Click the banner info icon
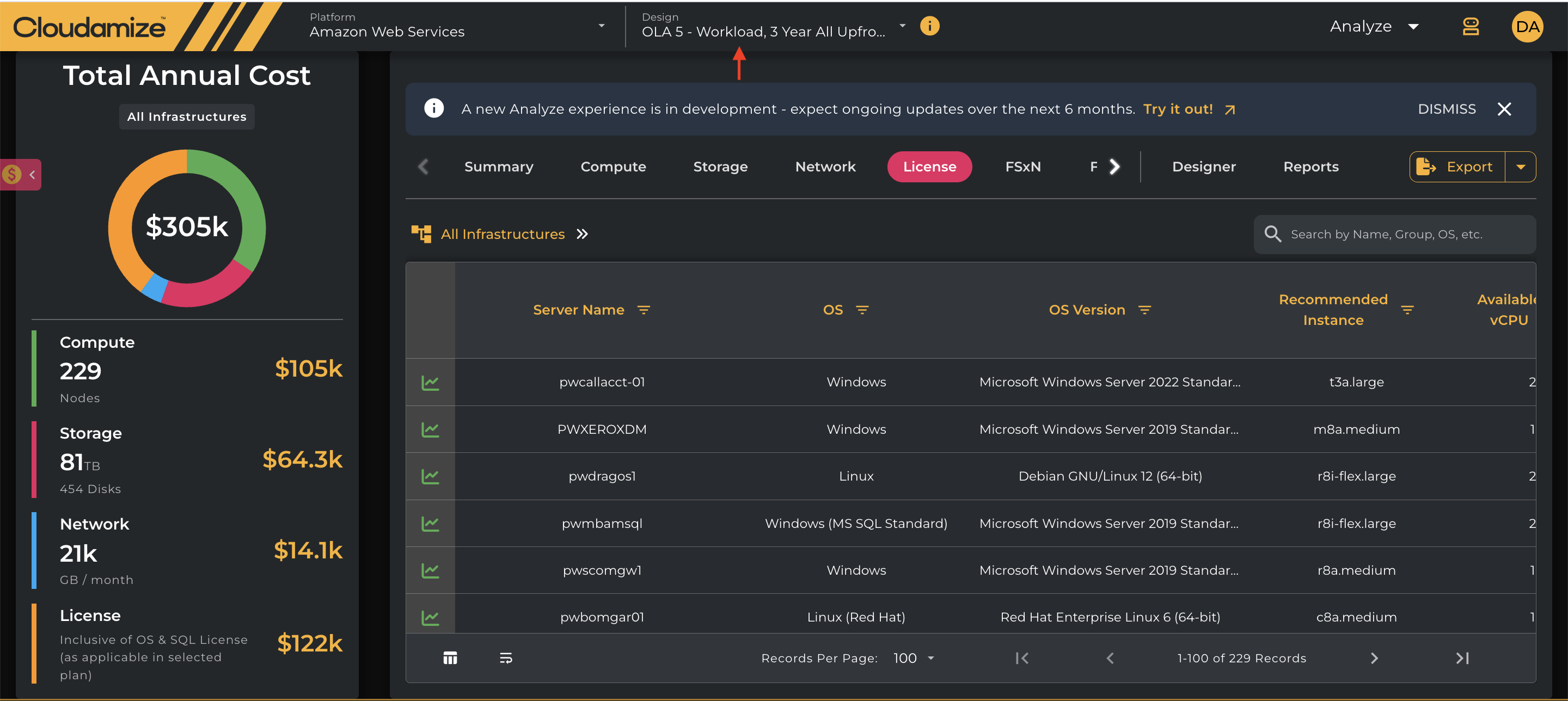Screen dimensions: 1568x701 coord(433,108)
